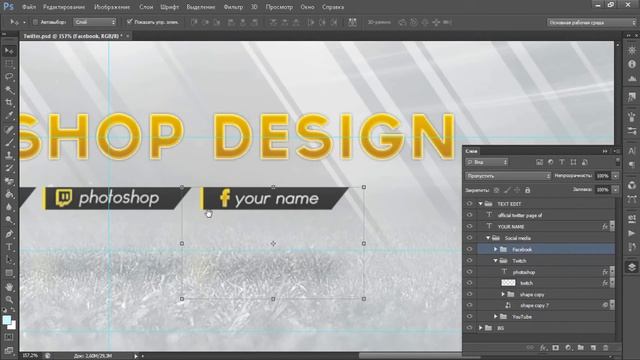Select the History Brush tool

point(9,168)
